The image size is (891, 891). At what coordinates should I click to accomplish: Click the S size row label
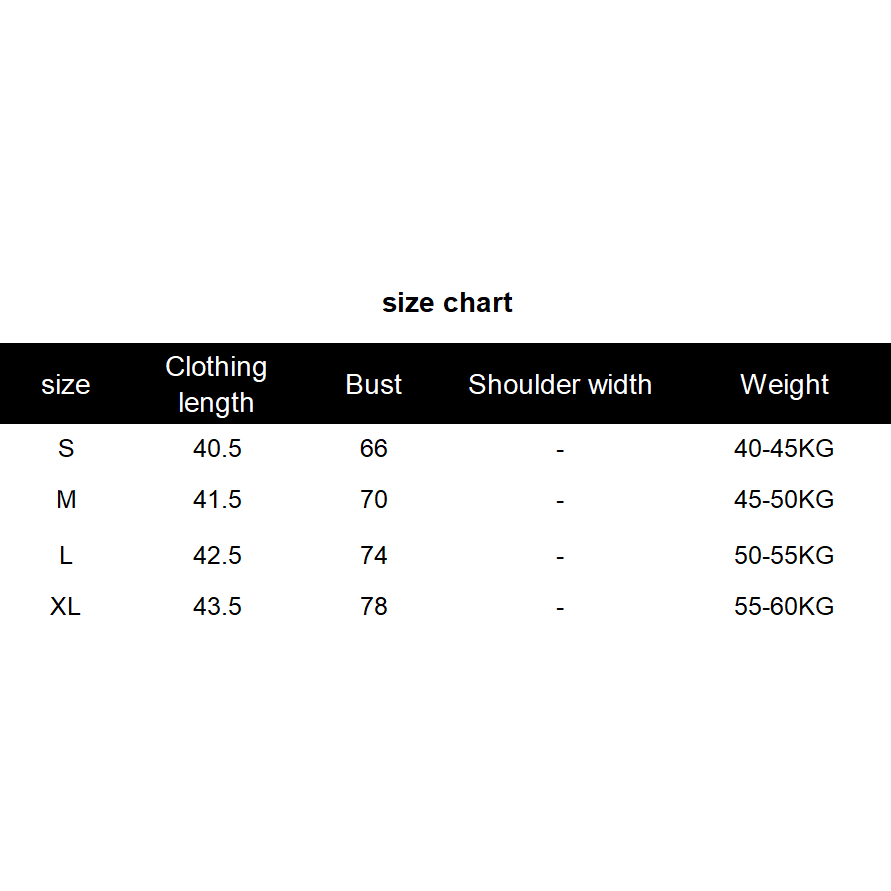pyautogui.click(x=66, y=449)
